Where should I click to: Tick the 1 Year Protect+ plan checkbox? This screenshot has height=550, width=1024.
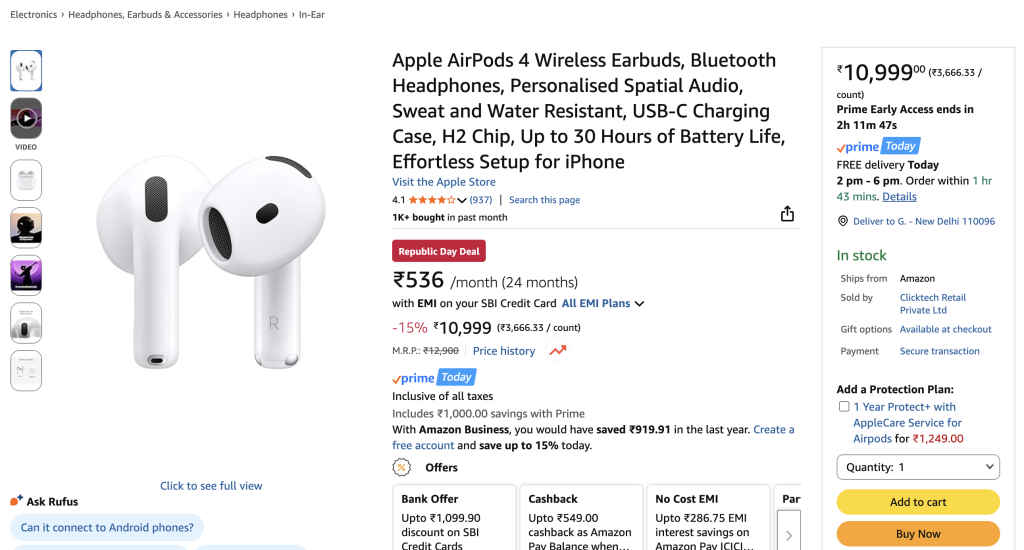click(844, 407)
